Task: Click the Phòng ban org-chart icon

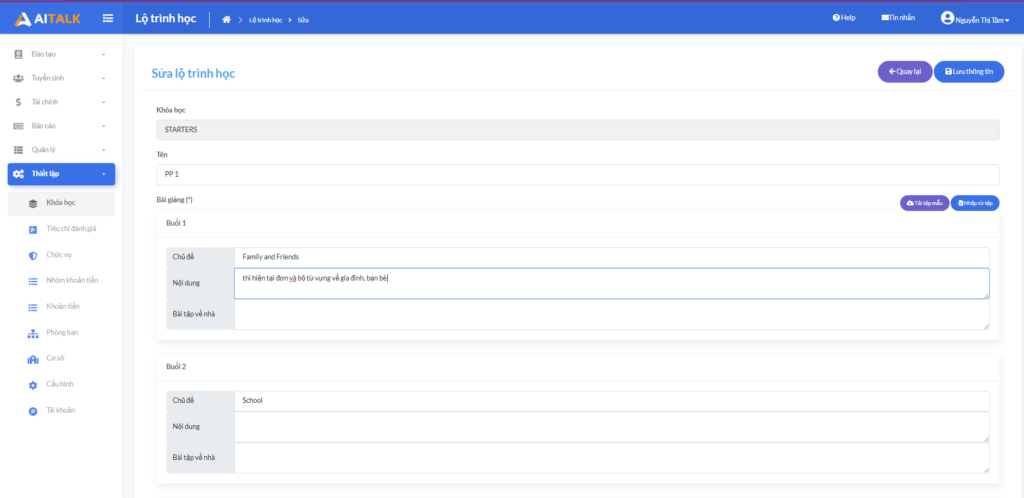Action: (33, 333)
